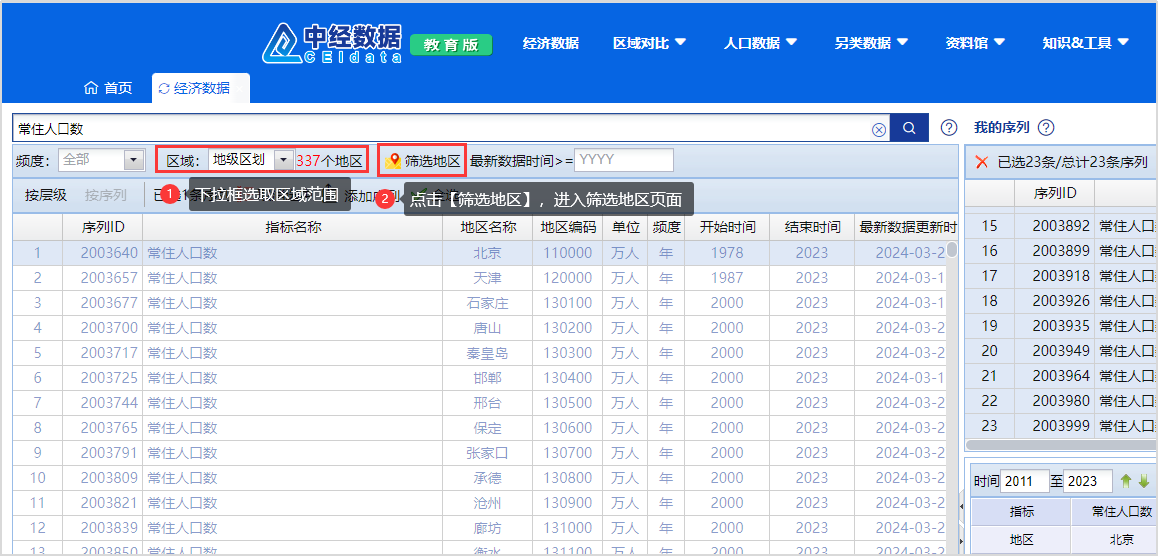Click the green up arrow near the time range

(x=1126, y=481)
